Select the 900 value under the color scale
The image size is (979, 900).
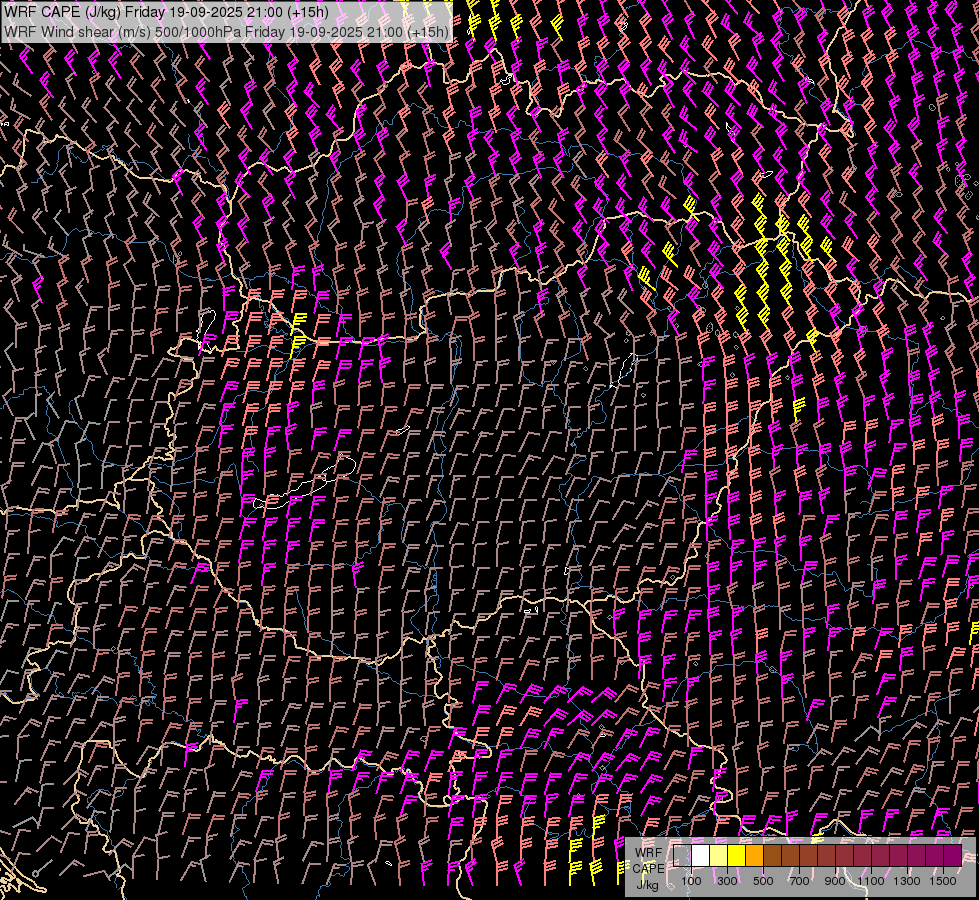pyautogui.click(x=835, y=881)
